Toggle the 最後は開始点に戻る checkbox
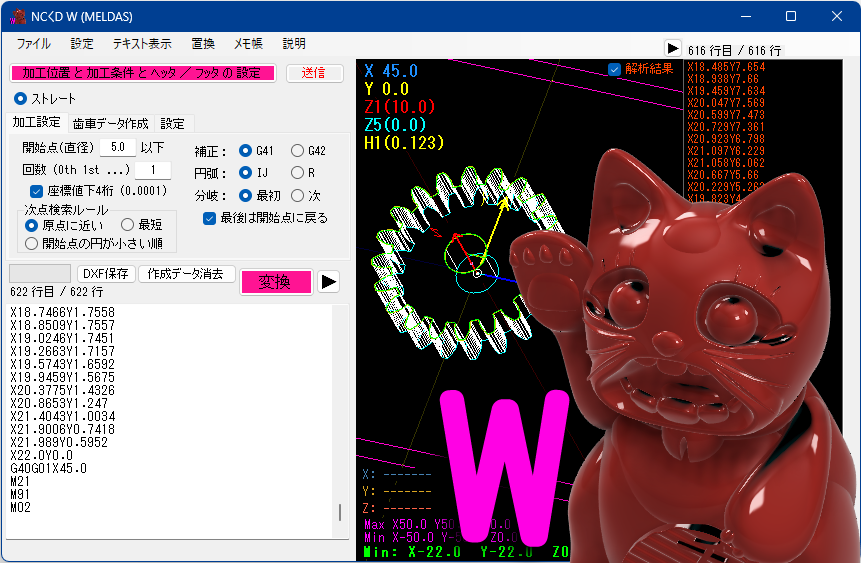The height and width of the screenshot is (563, 861). (209, 218)
